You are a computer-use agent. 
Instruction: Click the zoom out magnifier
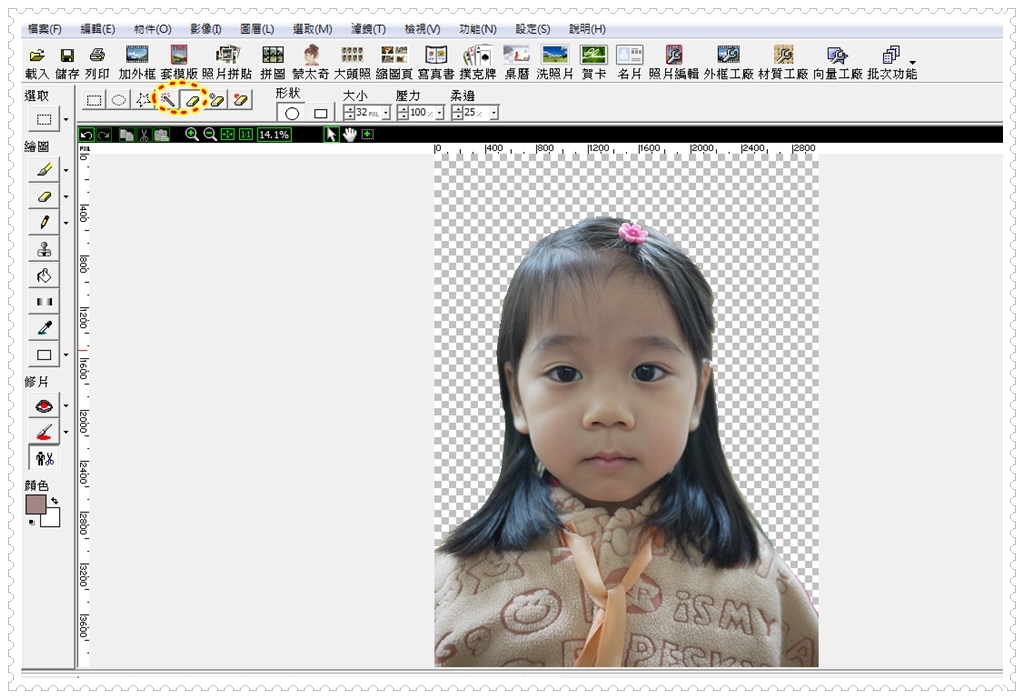210,135
